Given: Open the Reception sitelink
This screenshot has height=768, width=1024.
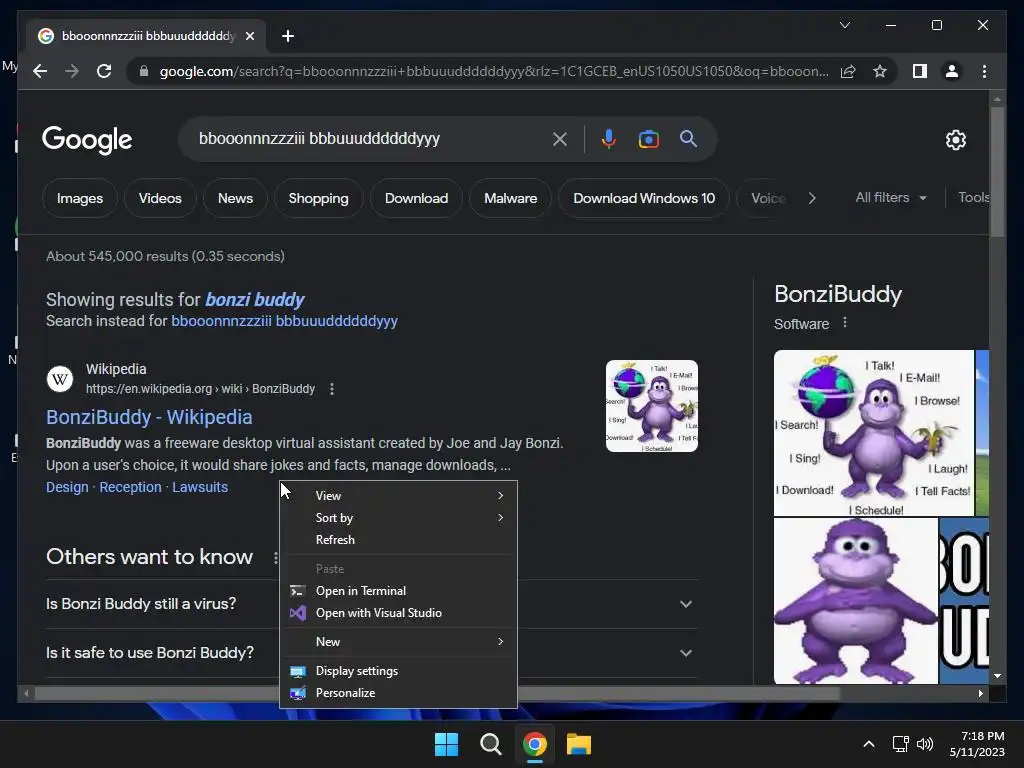Looking at the screenshot, I should click(x=131, y=487).
